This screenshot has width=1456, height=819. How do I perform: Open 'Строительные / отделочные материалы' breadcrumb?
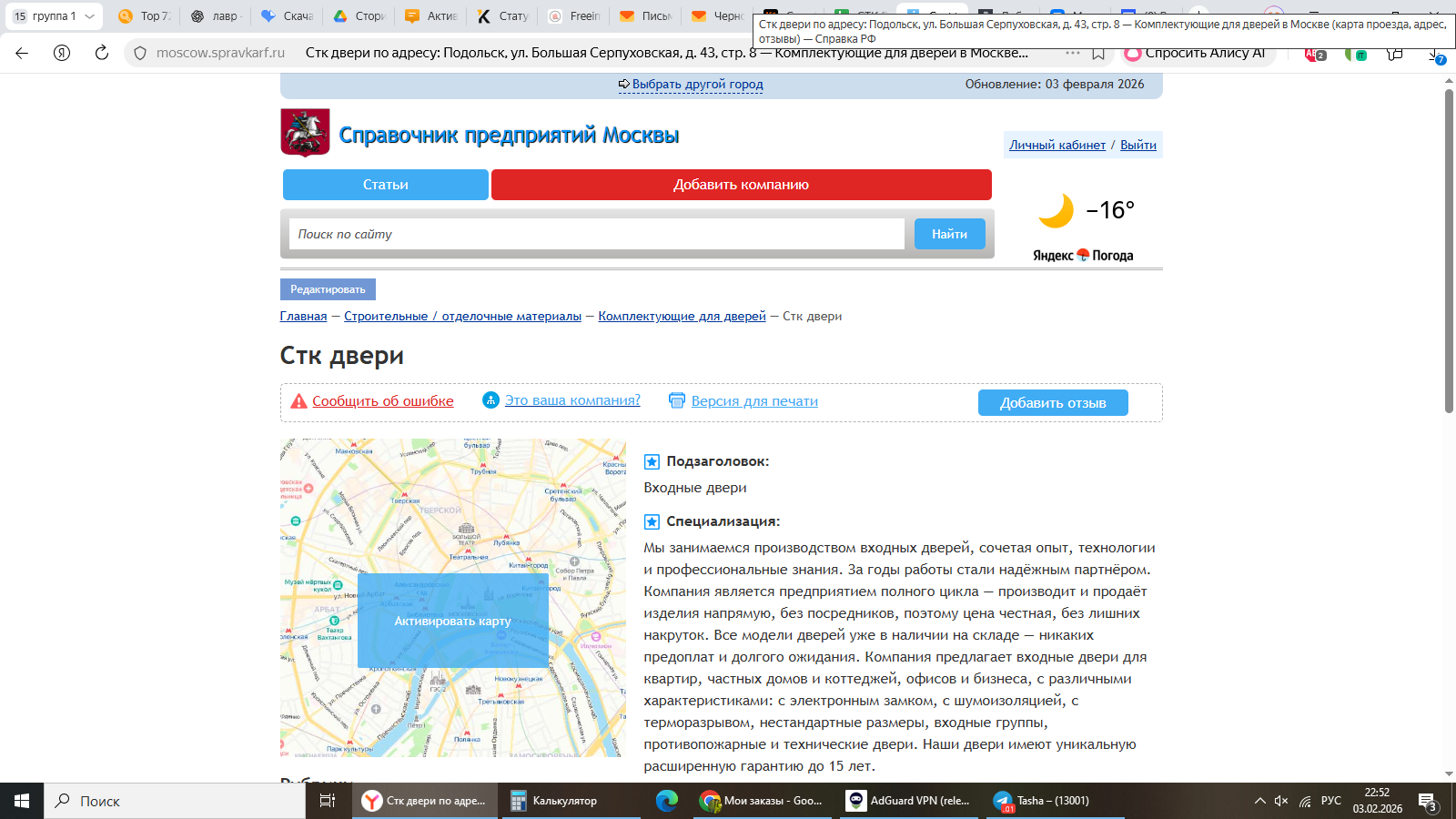(462, 317)
